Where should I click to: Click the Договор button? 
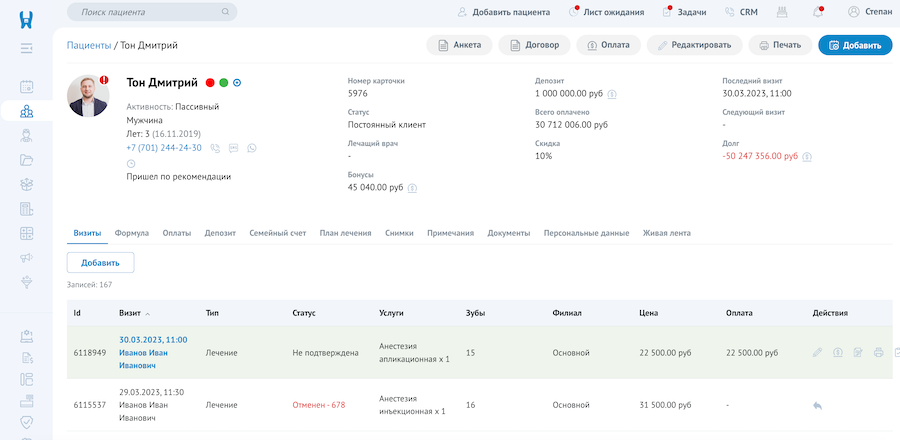click(x=535, y=45)
